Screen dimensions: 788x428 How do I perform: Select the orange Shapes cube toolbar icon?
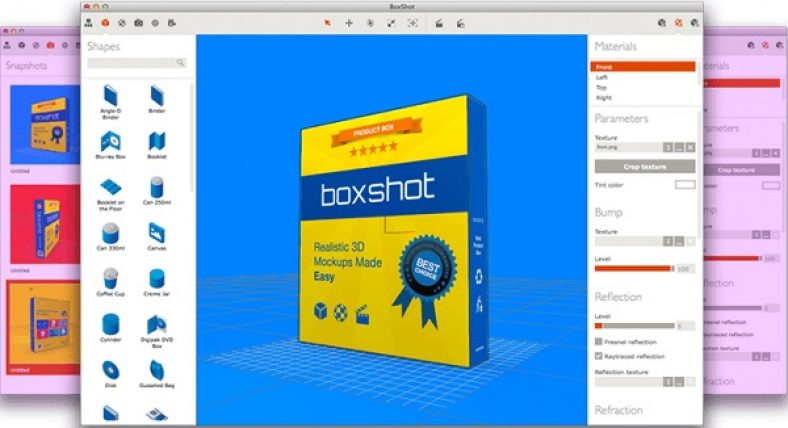tap(105, 23)
